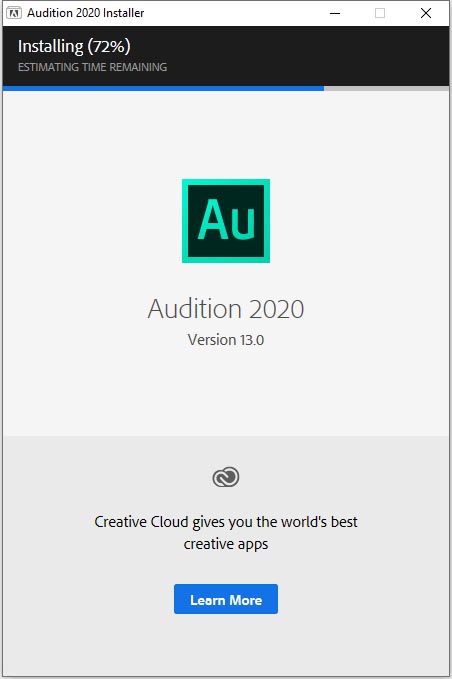Click the Audition Au logo icon
Image resolution: width=452 pixels, height=679 pixels.
click(x=226, y=220)
